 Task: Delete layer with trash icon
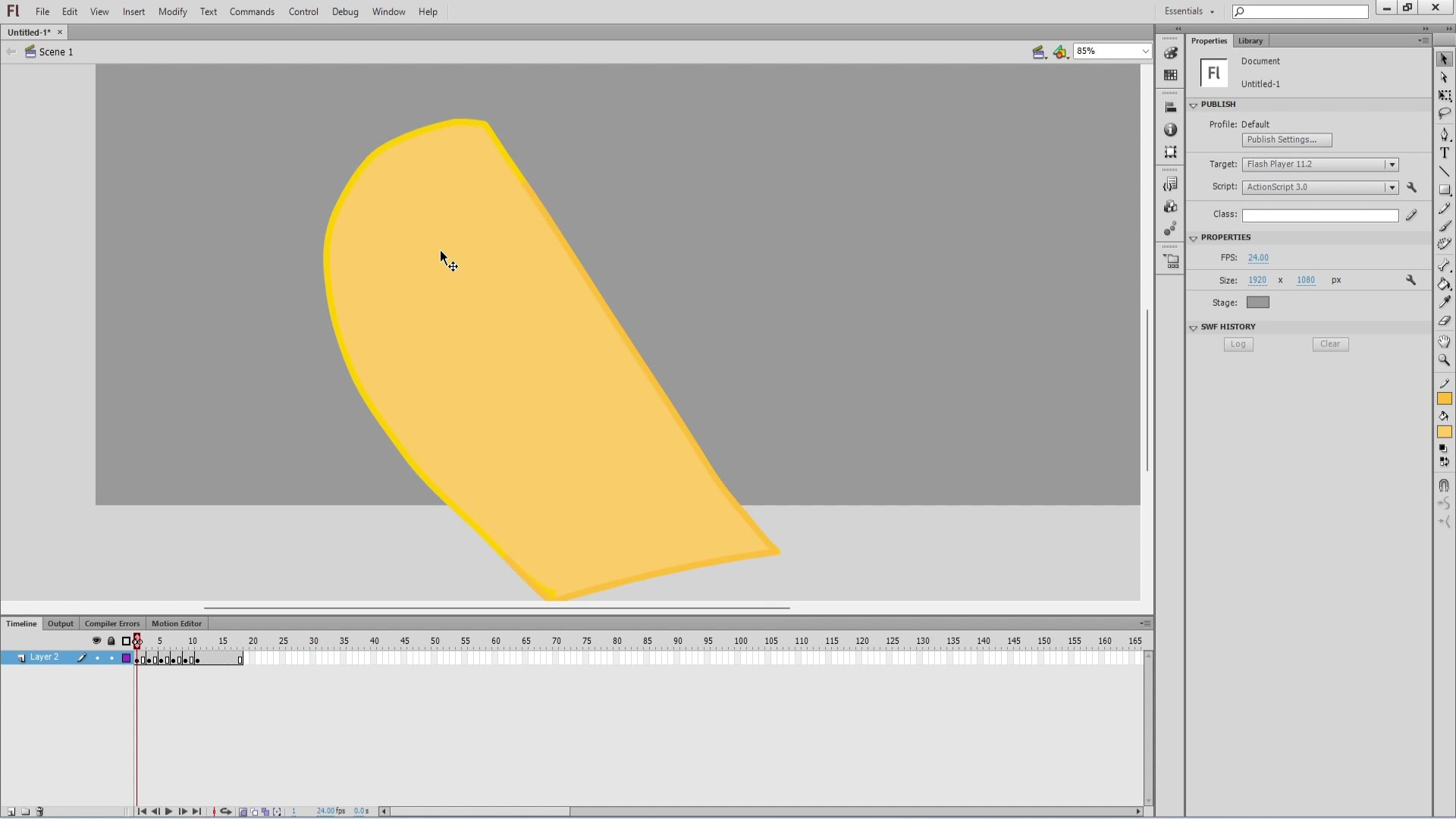point(40,811)
